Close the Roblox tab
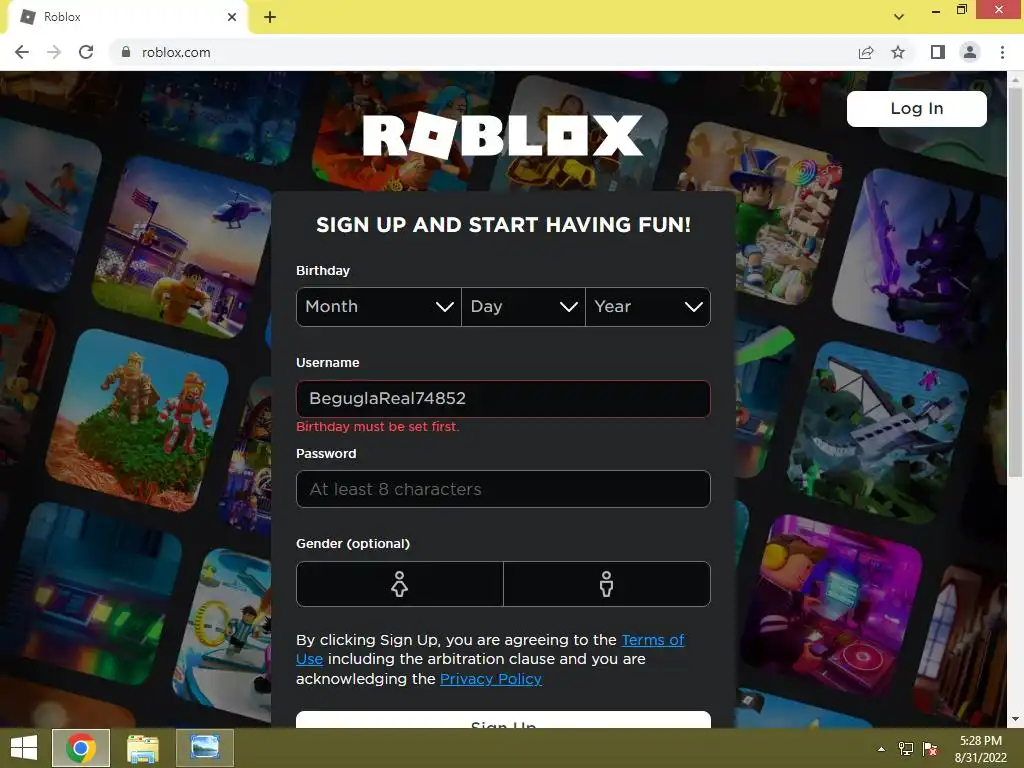The image size is (1024, 768). (x=232, y=17)
